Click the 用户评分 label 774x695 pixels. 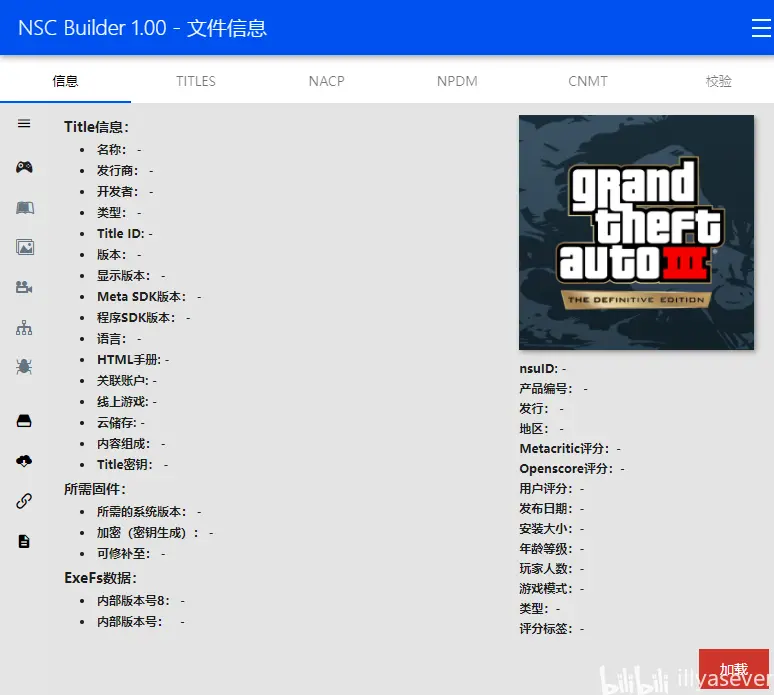coord(545,489)
